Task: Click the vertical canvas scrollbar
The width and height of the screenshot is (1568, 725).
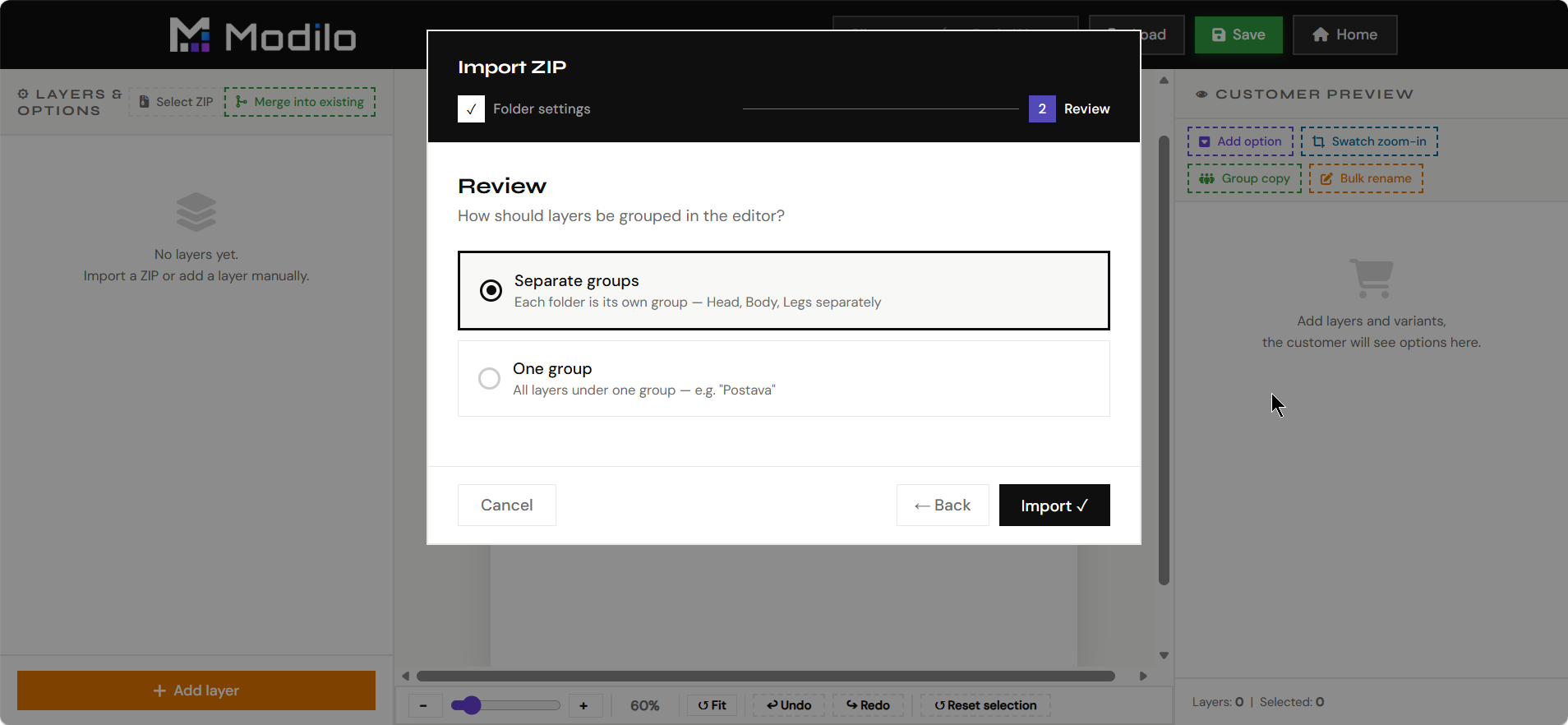Action: tap(1164, 360)
